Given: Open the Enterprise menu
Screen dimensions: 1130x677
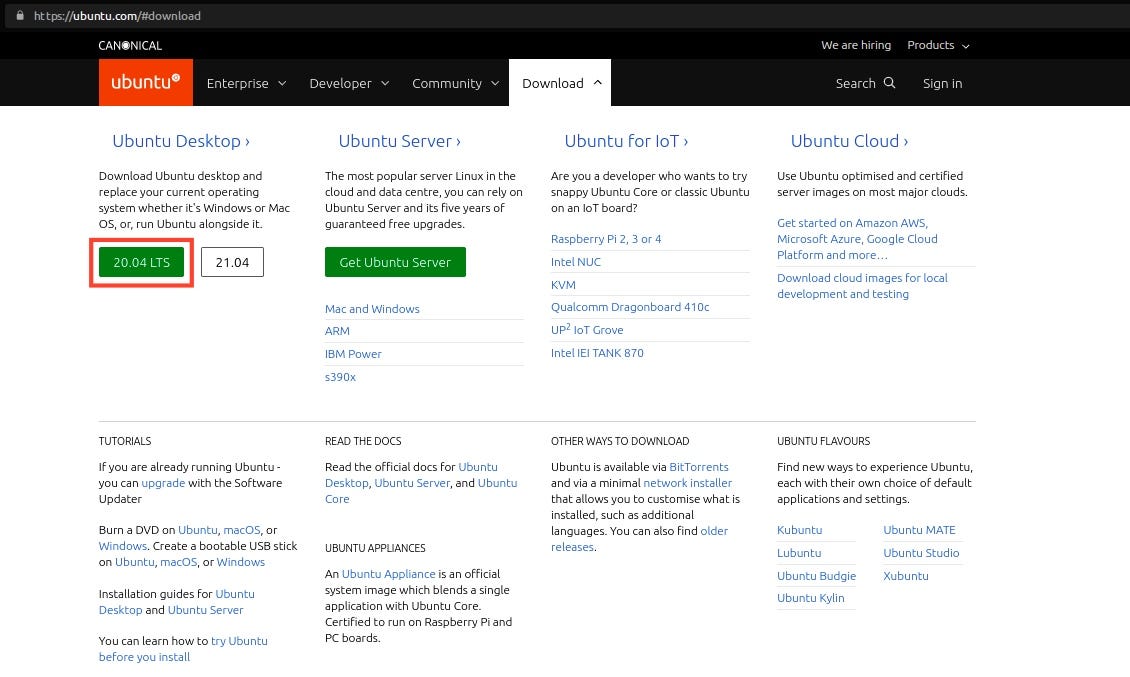Looking at the screenshot, I should [246, 83].
